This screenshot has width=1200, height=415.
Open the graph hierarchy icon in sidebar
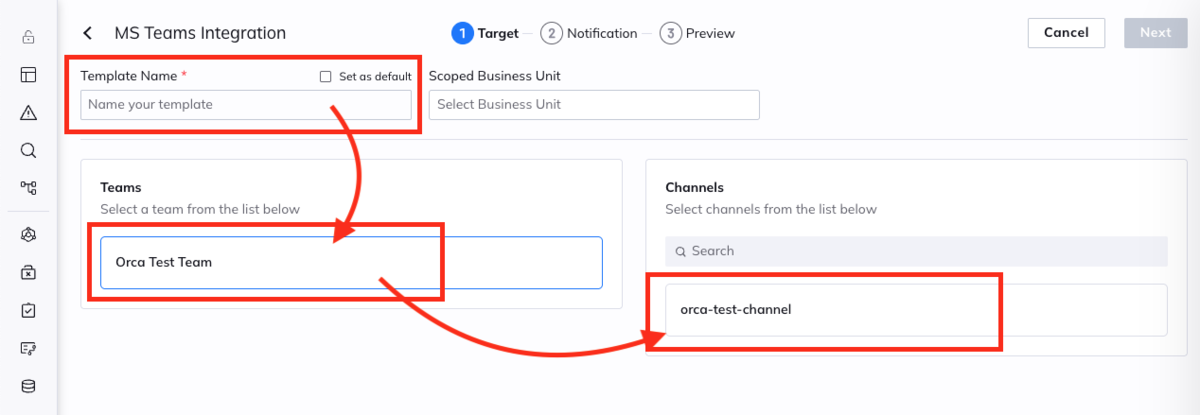29,187
